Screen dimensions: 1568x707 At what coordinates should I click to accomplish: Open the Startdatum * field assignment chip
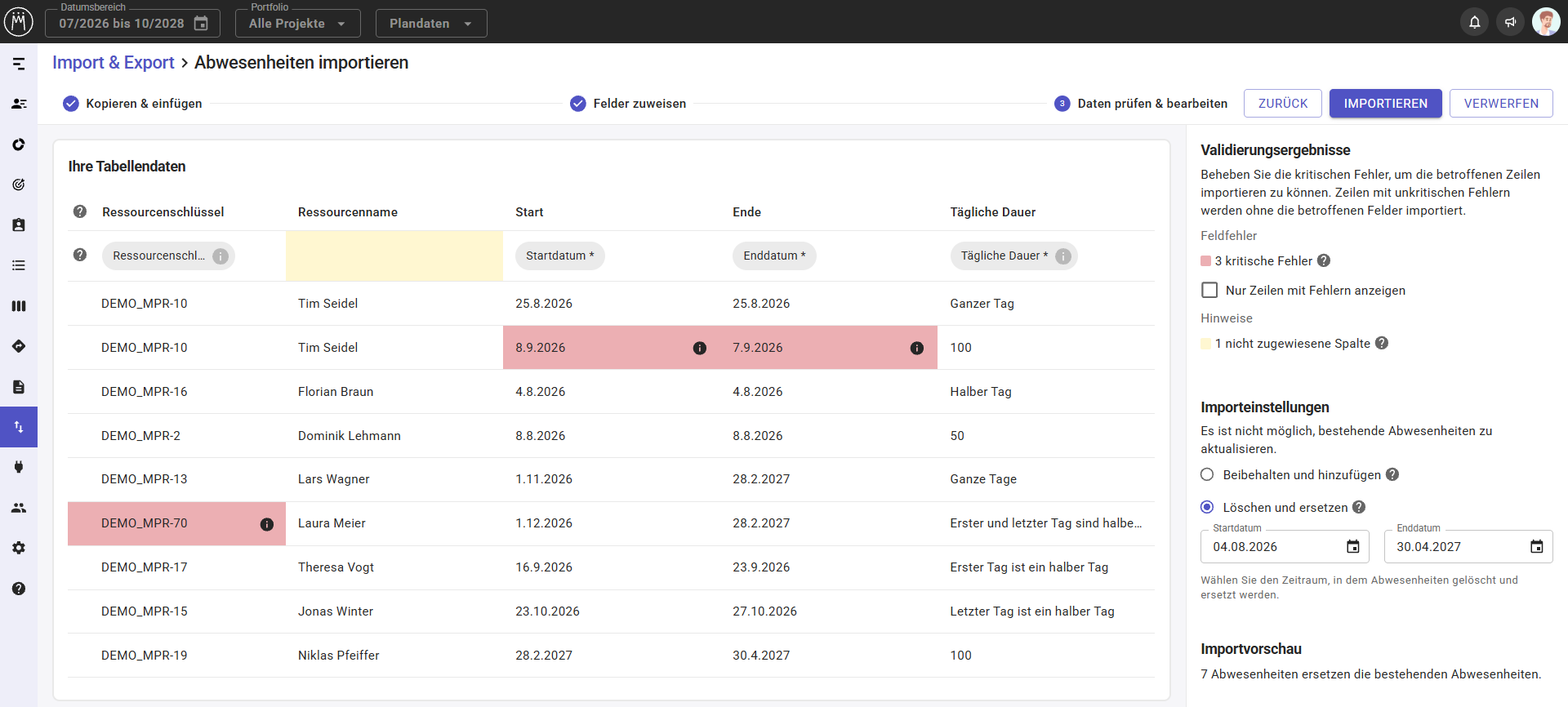560,256
